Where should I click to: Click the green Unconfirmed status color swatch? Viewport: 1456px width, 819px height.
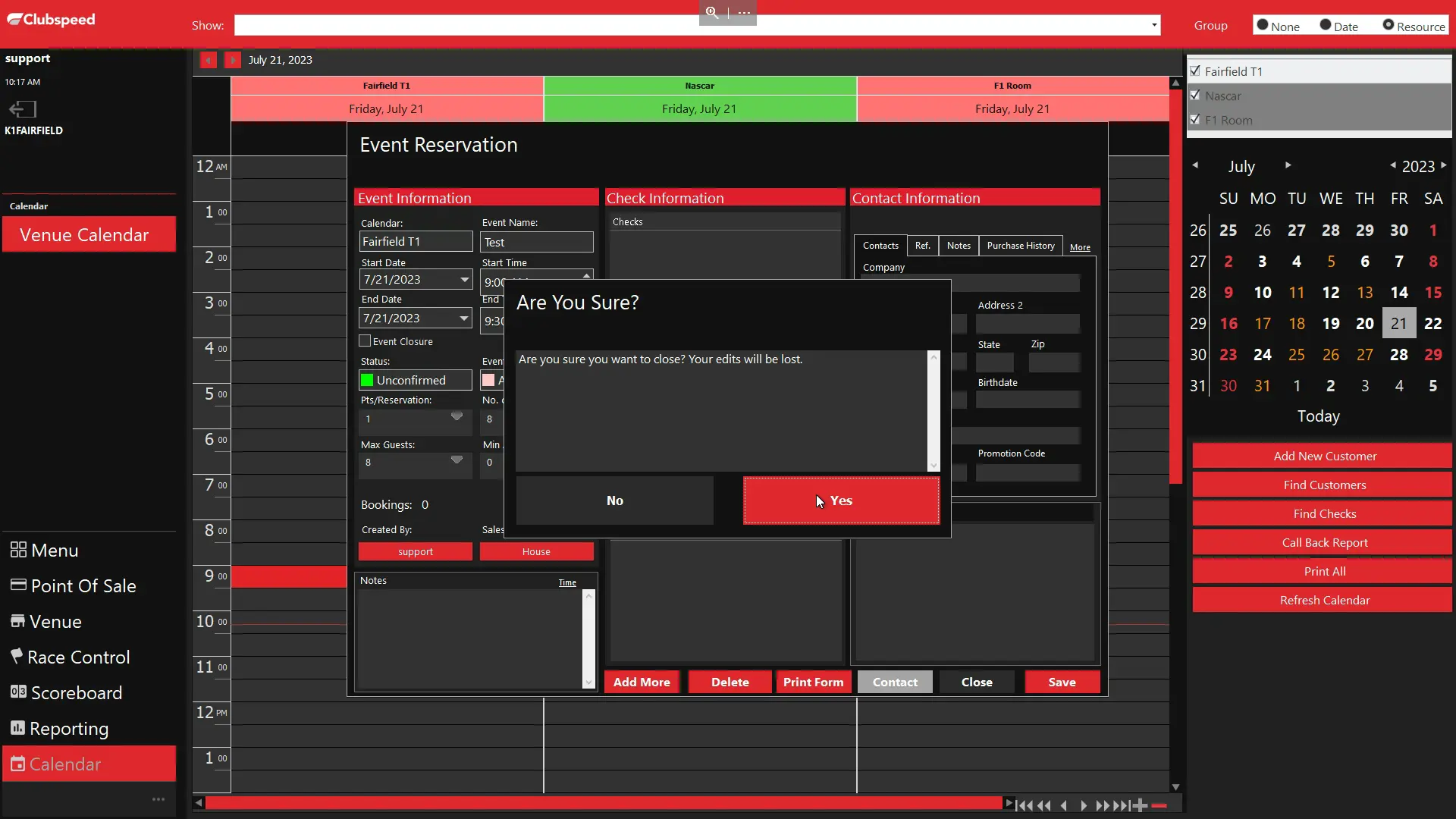coord(367,380)
